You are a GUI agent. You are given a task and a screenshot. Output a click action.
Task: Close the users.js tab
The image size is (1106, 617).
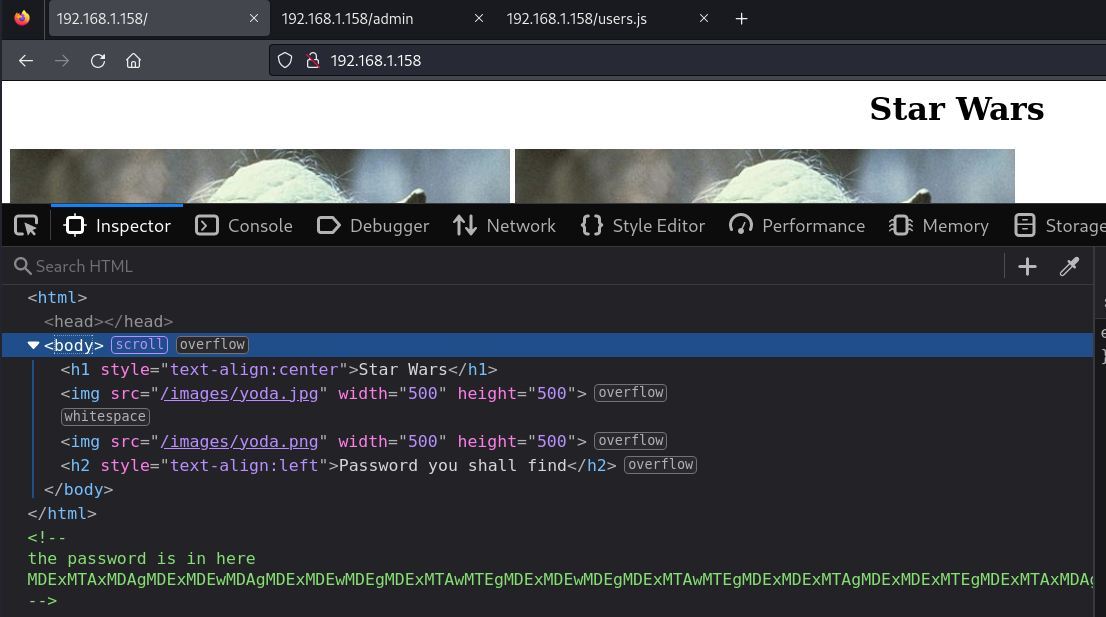tap(704, 18)
